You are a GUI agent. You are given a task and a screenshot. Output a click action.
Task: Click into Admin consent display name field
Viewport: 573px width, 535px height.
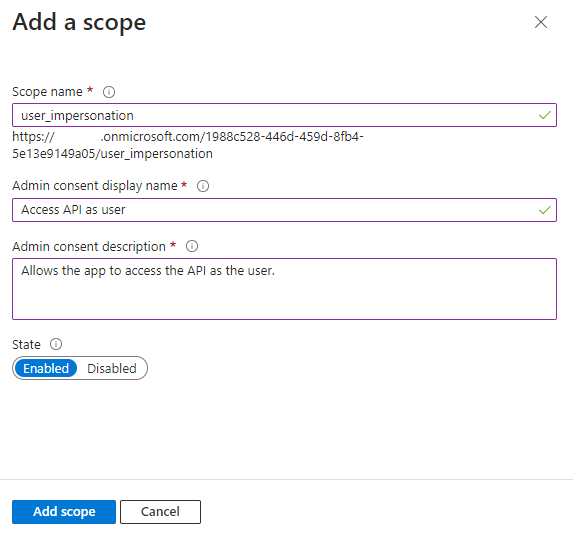(284, 210)
